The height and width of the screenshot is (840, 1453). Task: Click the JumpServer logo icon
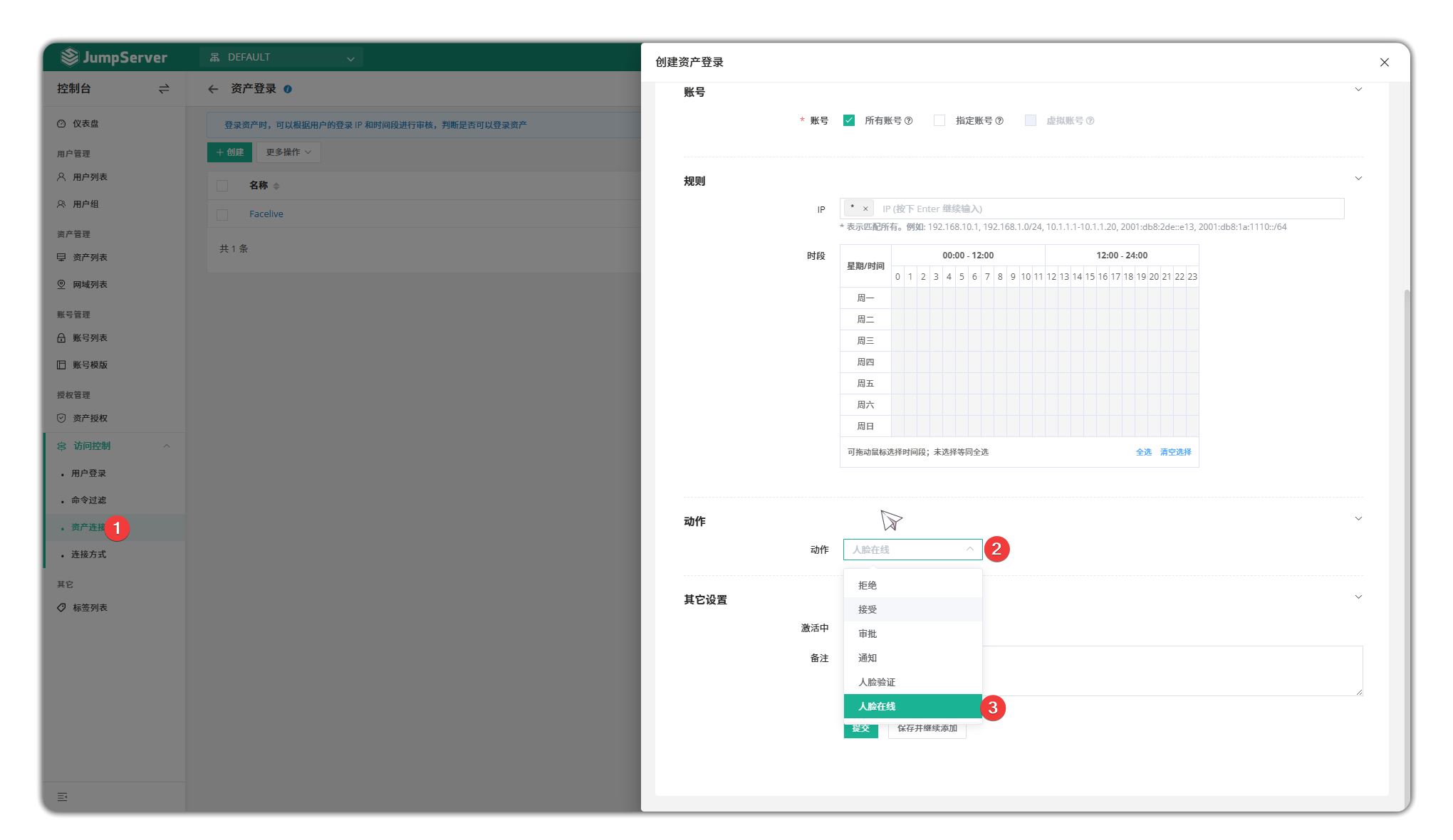(70, 57)
